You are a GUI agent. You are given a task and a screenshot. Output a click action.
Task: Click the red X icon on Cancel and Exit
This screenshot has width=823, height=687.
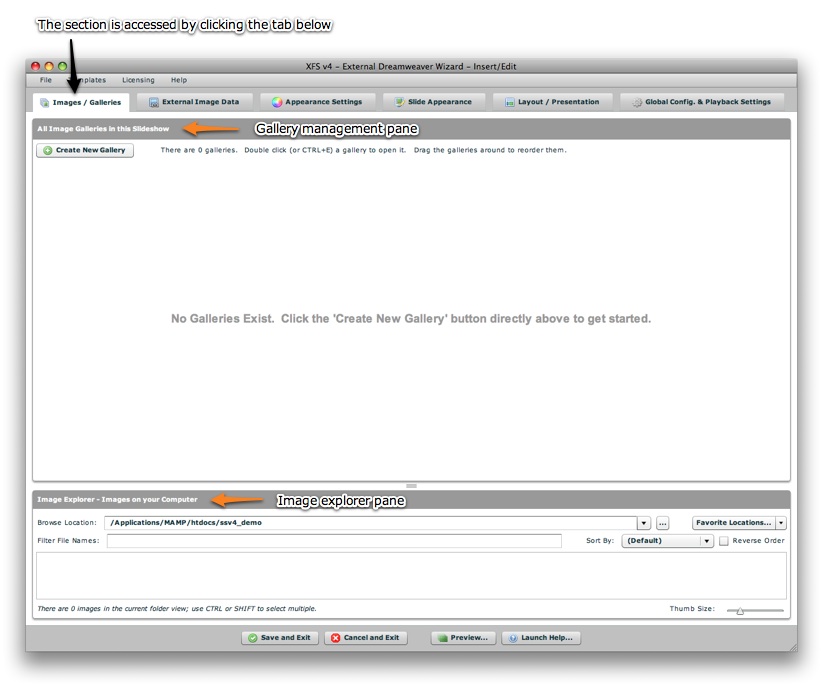point(335,638)
